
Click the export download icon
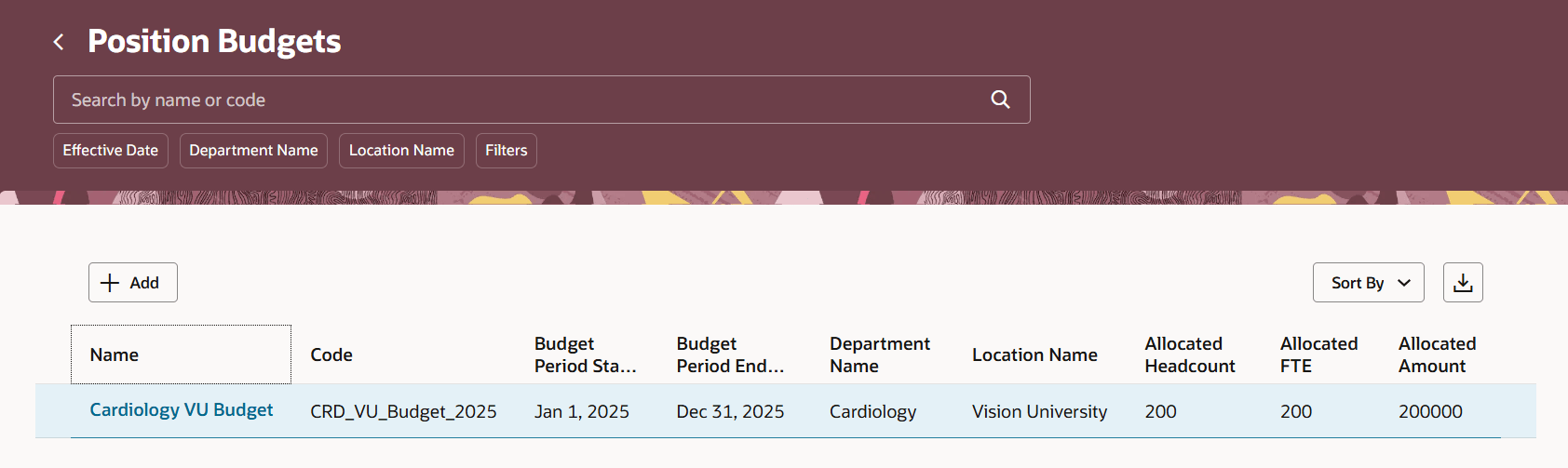(x=1463, y=283)
